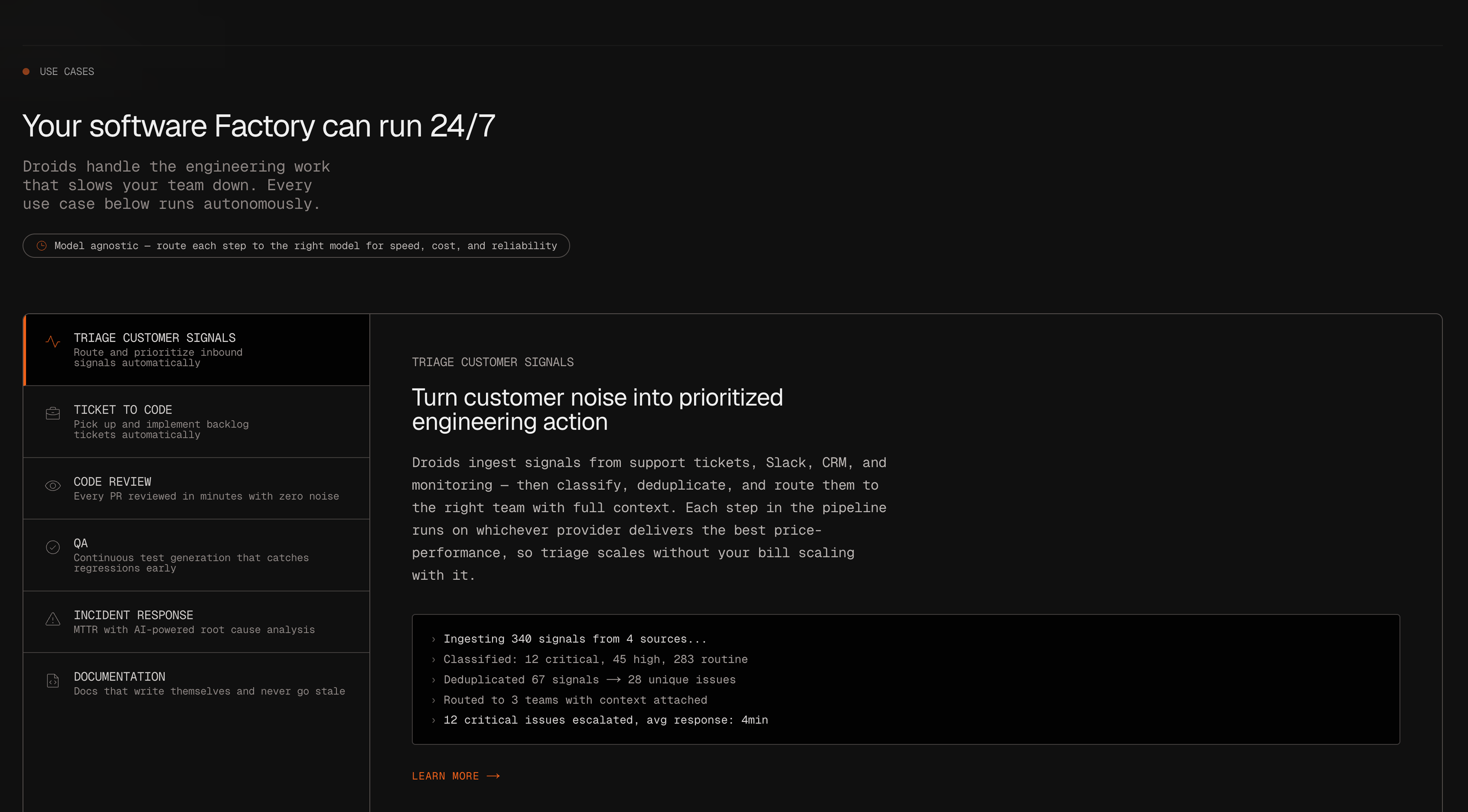
Task: Click the heading 'Your software Factory can run 24/7'
Action: point(259,126)
